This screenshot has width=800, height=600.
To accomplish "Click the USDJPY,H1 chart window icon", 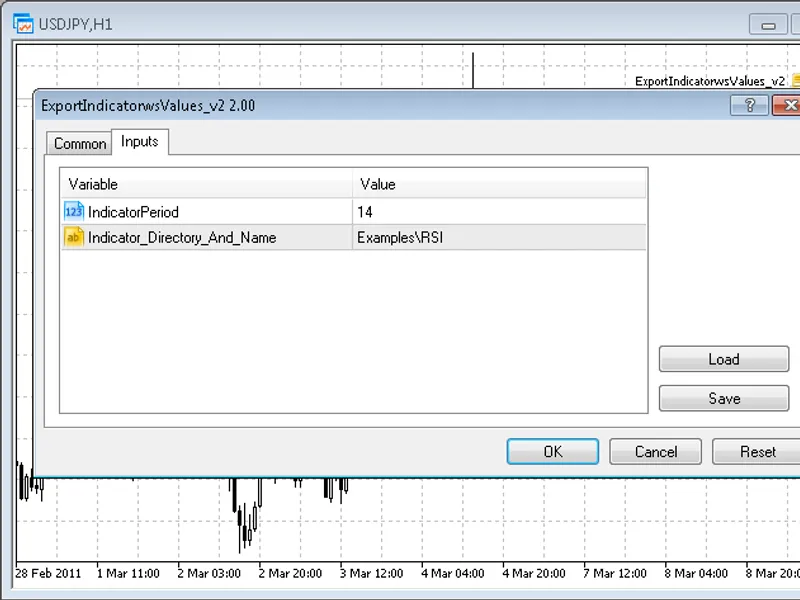I will [23, 24].
